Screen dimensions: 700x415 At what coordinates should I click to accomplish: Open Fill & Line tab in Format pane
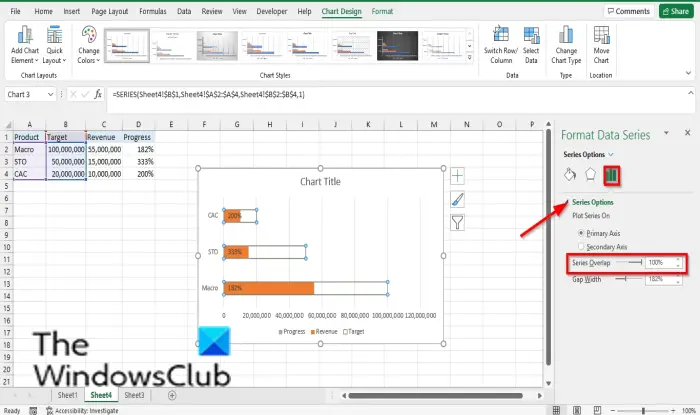tap(570, 174)
